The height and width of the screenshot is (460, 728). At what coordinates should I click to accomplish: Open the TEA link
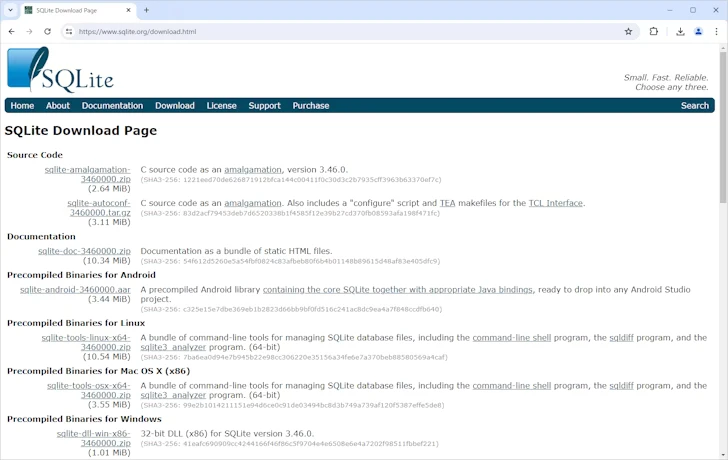pyautogui.click(x=448, y=203)
